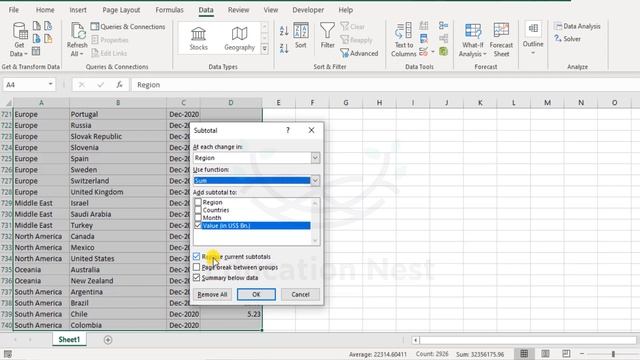
Task: Click the Insert Function fx icon
Action: click(x=119, y=84)
